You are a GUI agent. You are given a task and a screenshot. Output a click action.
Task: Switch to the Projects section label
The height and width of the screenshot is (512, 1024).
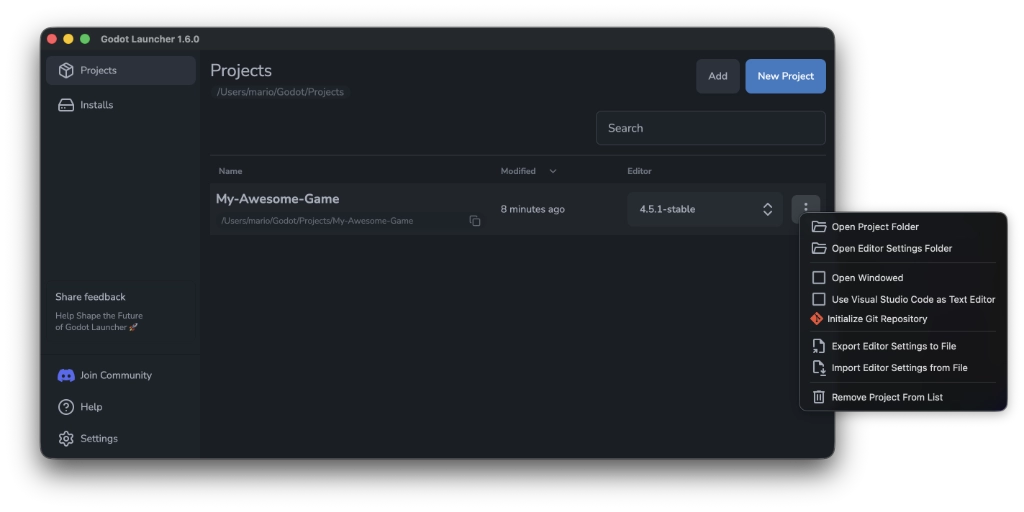(99, 71)
